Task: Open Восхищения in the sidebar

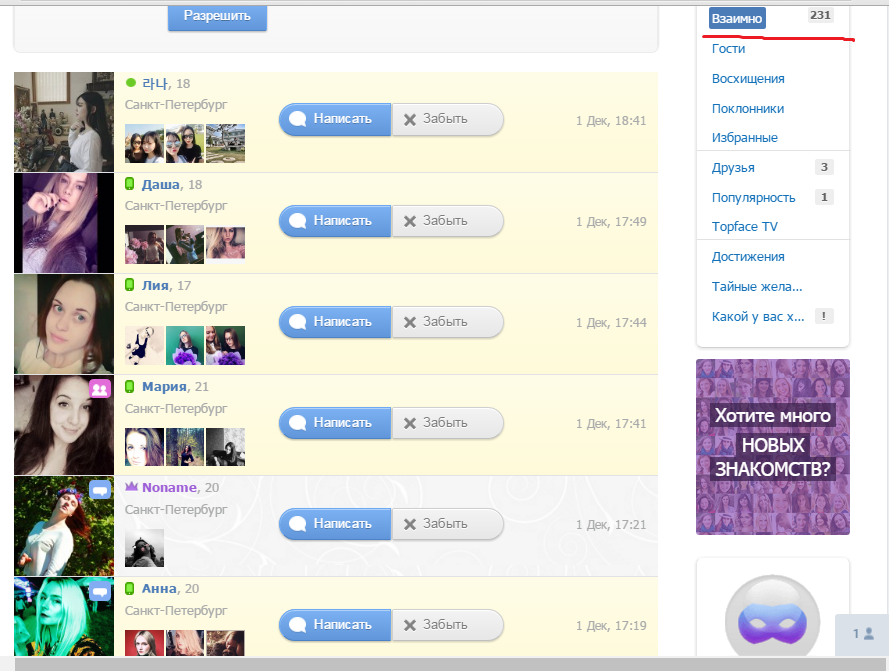Action: [748, 79]
